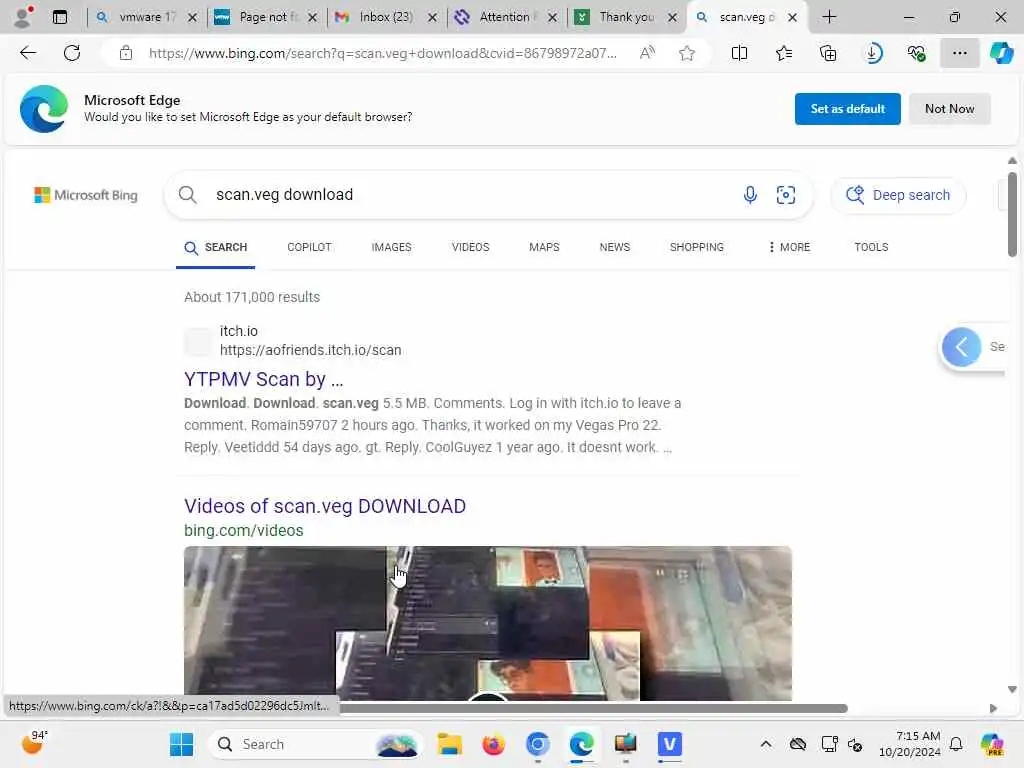Open a new browser tab

coord(829,17)
